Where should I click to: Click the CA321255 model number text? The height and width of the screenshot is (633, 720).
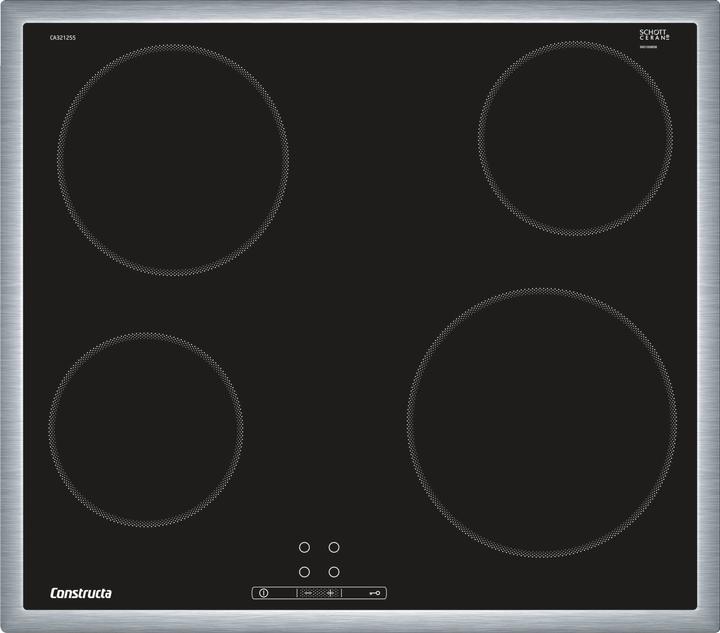[x=62, y=38]
